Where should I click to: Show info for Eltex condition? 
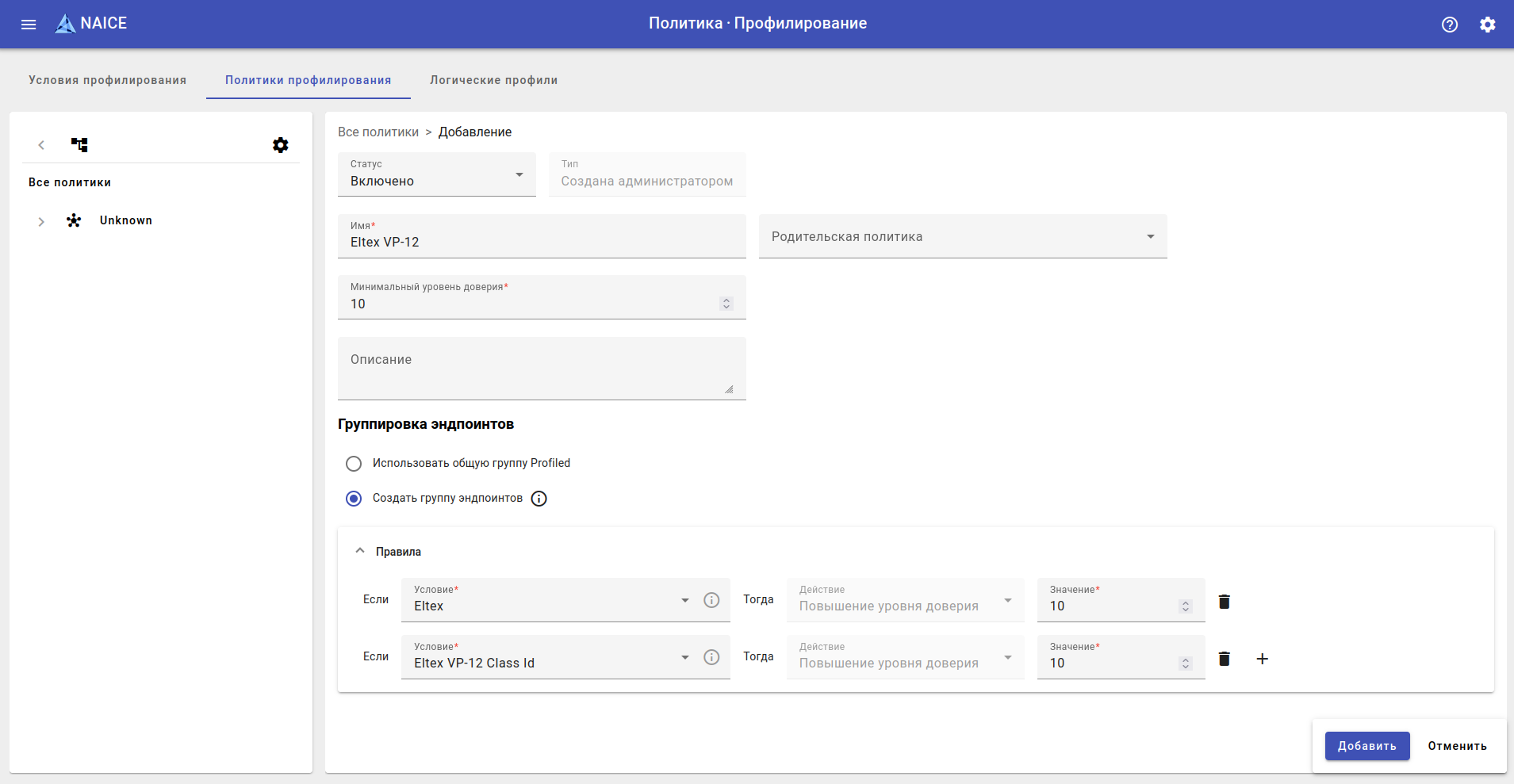tap(711, 600)
